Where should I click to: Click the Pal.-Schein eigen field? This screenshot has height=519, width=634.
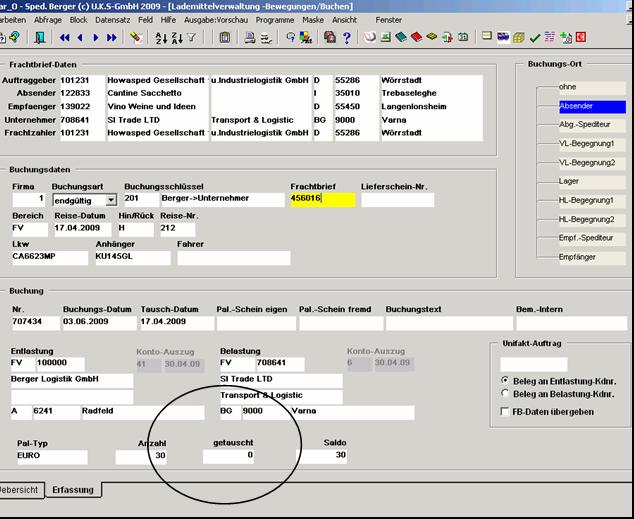(256, 323)
